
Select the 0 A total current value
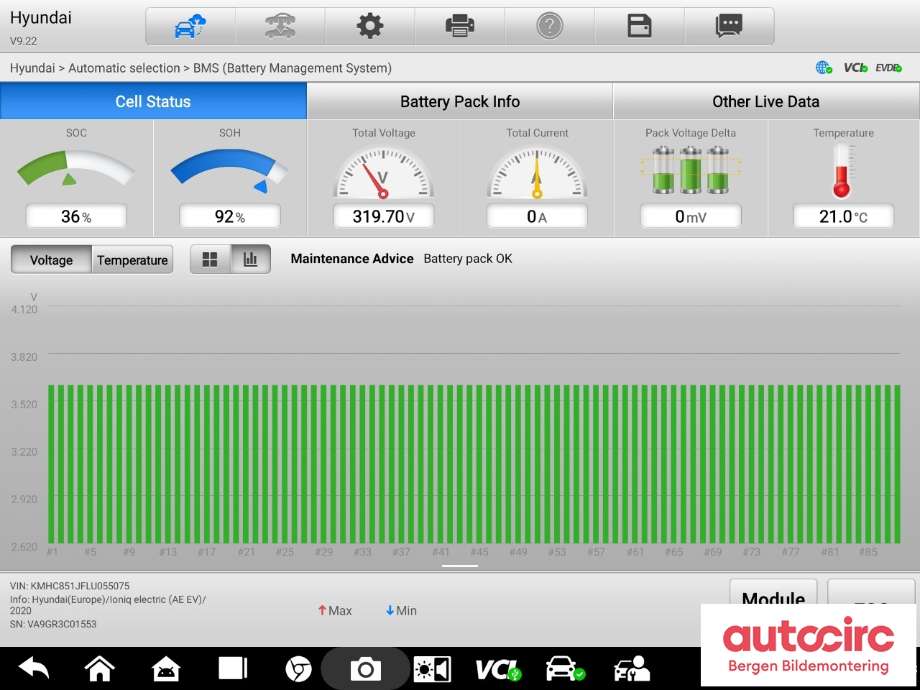(537, 217)
